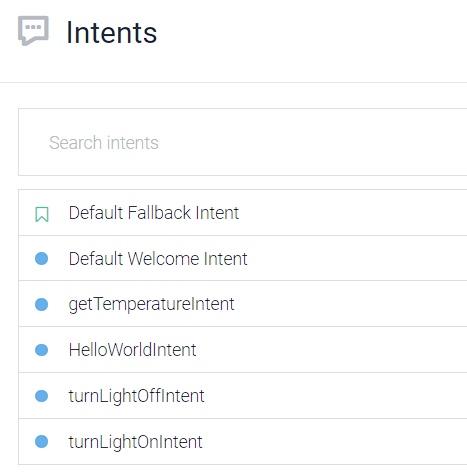Click the Search intents placeholder text

(104, 143)
